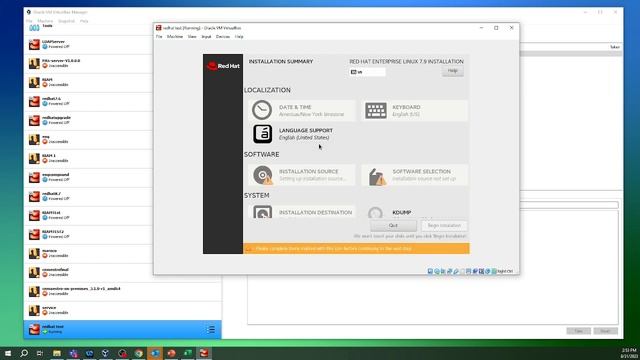Select the running 'redhat test' VM entry
The height and width of the screenshot is (360, 640).
click(x=122, y=329)
